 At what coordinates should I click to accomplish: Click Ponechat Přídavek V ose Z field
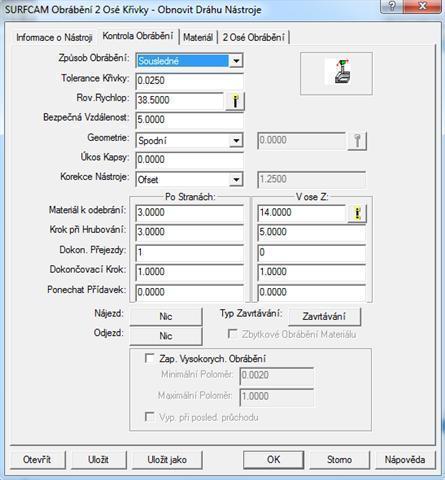click(x=311, y=292)
